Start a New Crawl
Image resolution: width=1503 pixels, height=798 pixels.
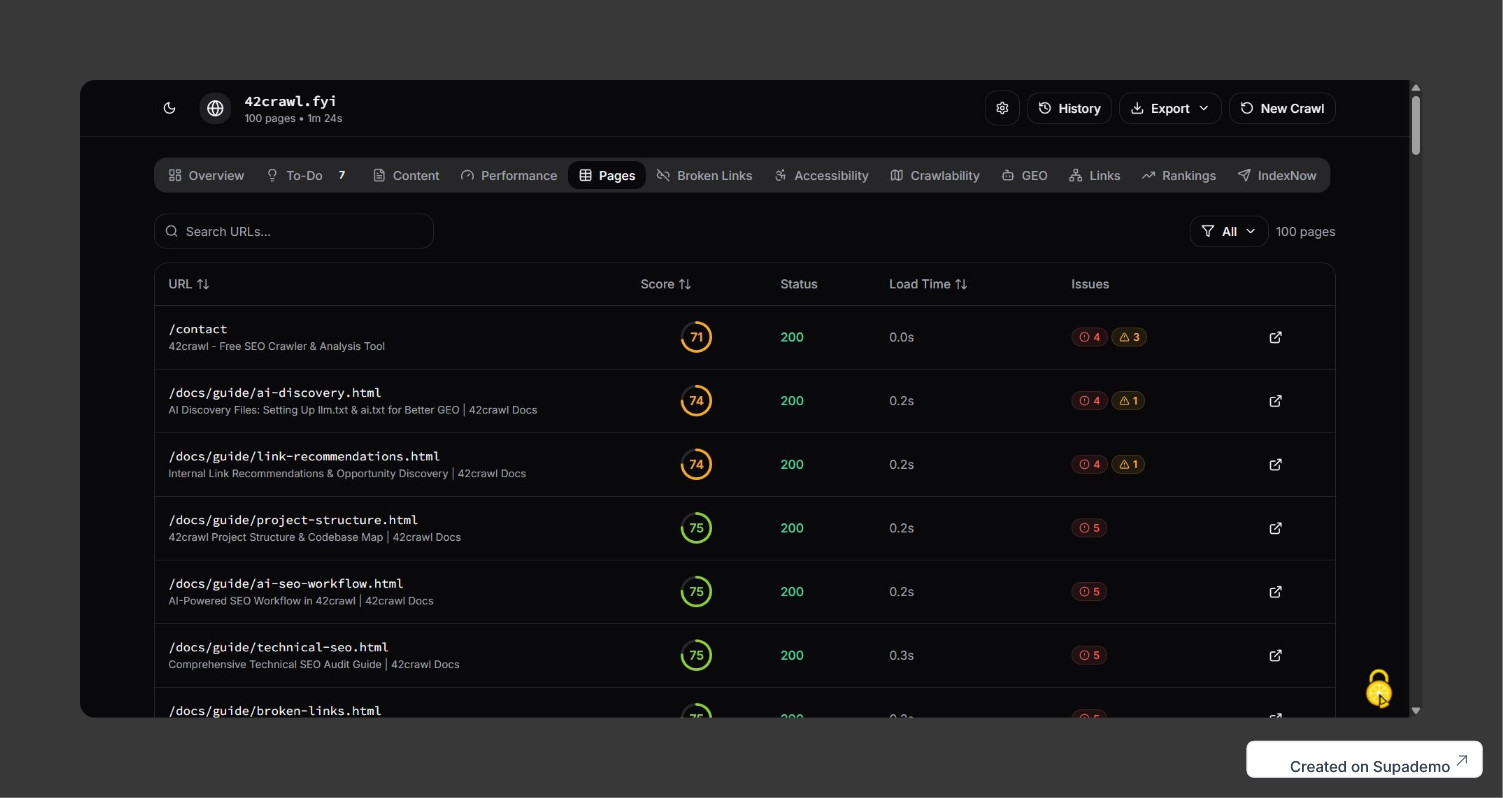1282,107
